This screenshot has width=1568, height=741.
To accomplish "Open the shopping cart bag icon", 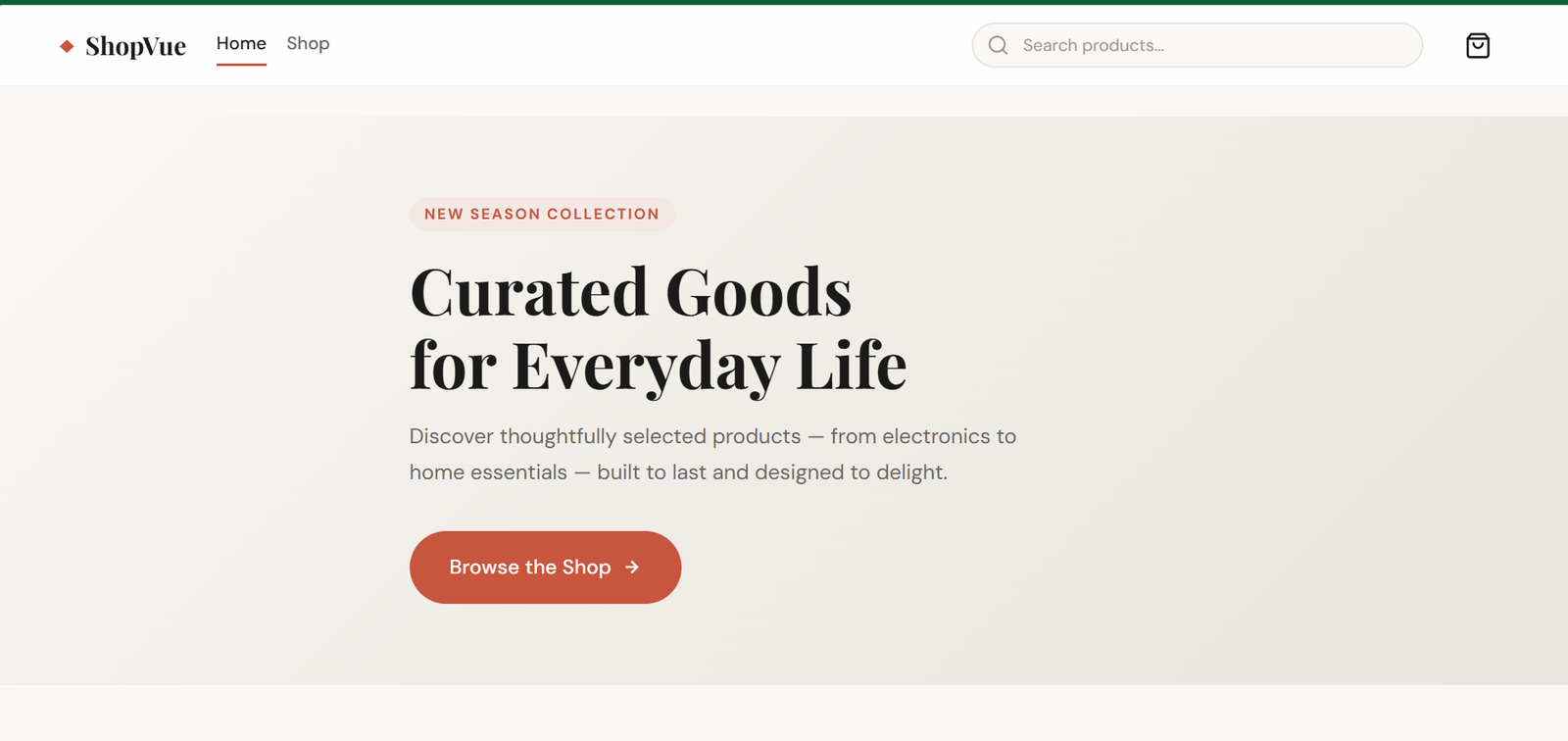I will coord(1478,46).
